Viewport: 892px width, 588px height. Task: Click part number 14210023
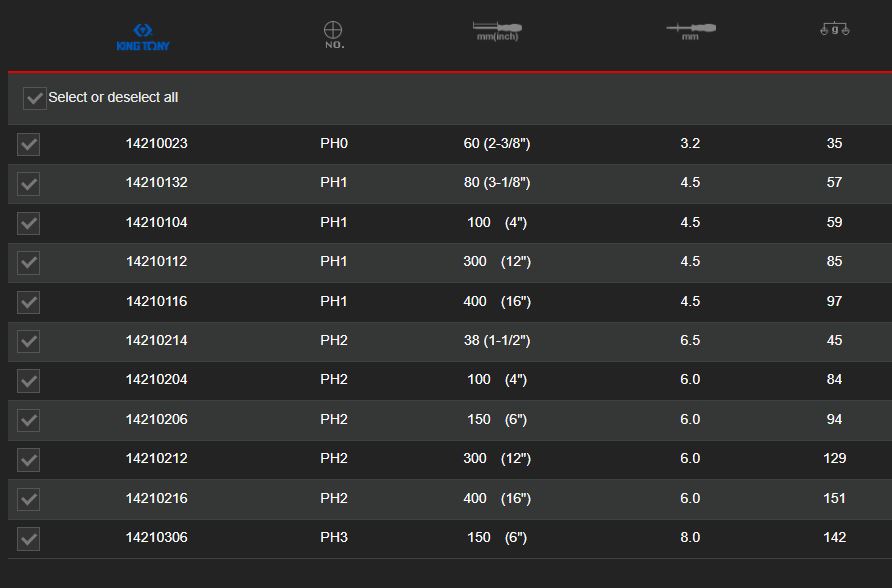tap(156, 143)
